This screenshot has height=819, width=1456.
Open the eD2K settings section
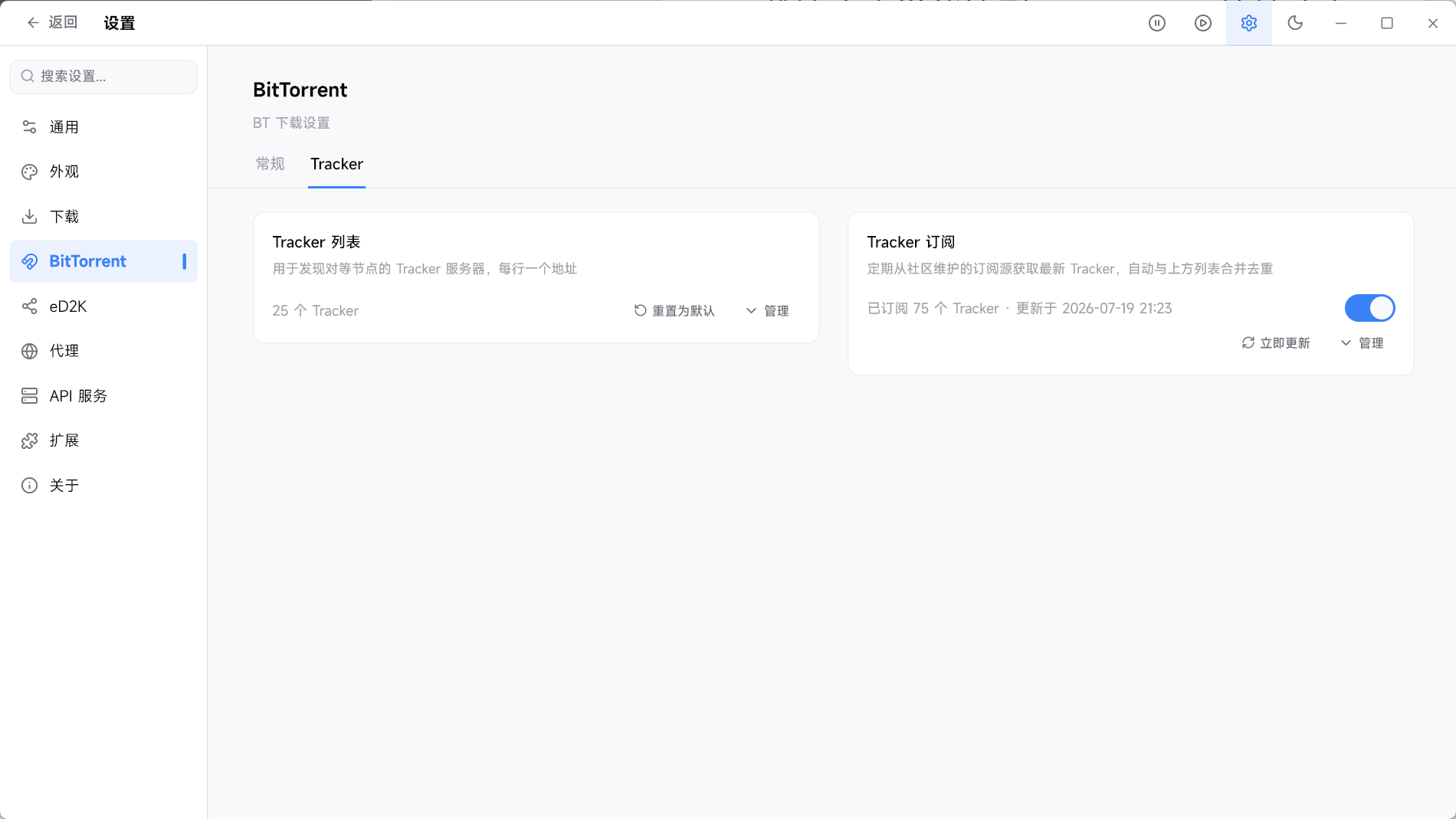[x=103, y=306]
